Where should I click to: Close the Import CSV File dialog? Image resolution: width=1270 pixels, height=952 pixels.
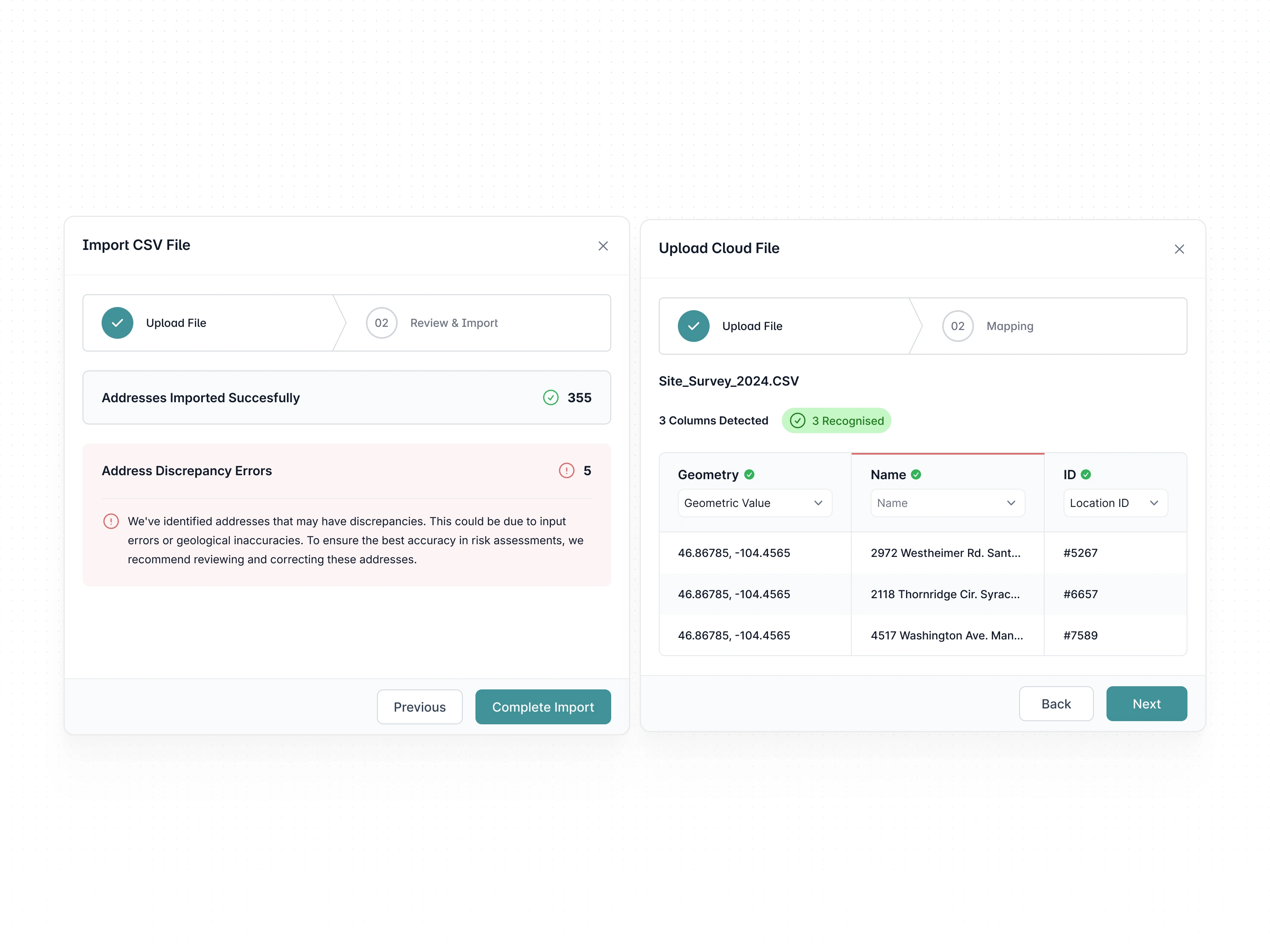(x=603, y=246)
